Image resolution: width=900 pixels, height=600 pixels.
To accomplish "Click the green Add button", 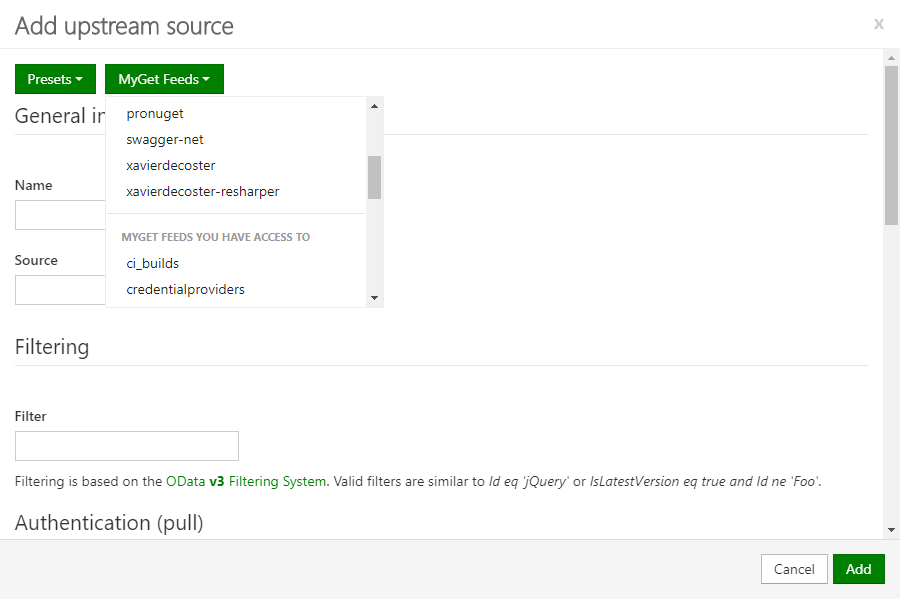I will click(x=859, y=569).
